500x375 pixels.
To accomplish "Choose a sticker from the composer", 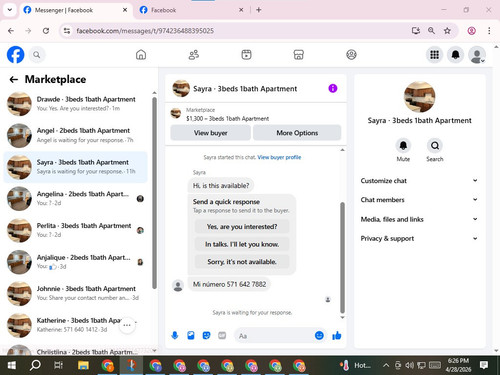I will [x=207, y=335].
